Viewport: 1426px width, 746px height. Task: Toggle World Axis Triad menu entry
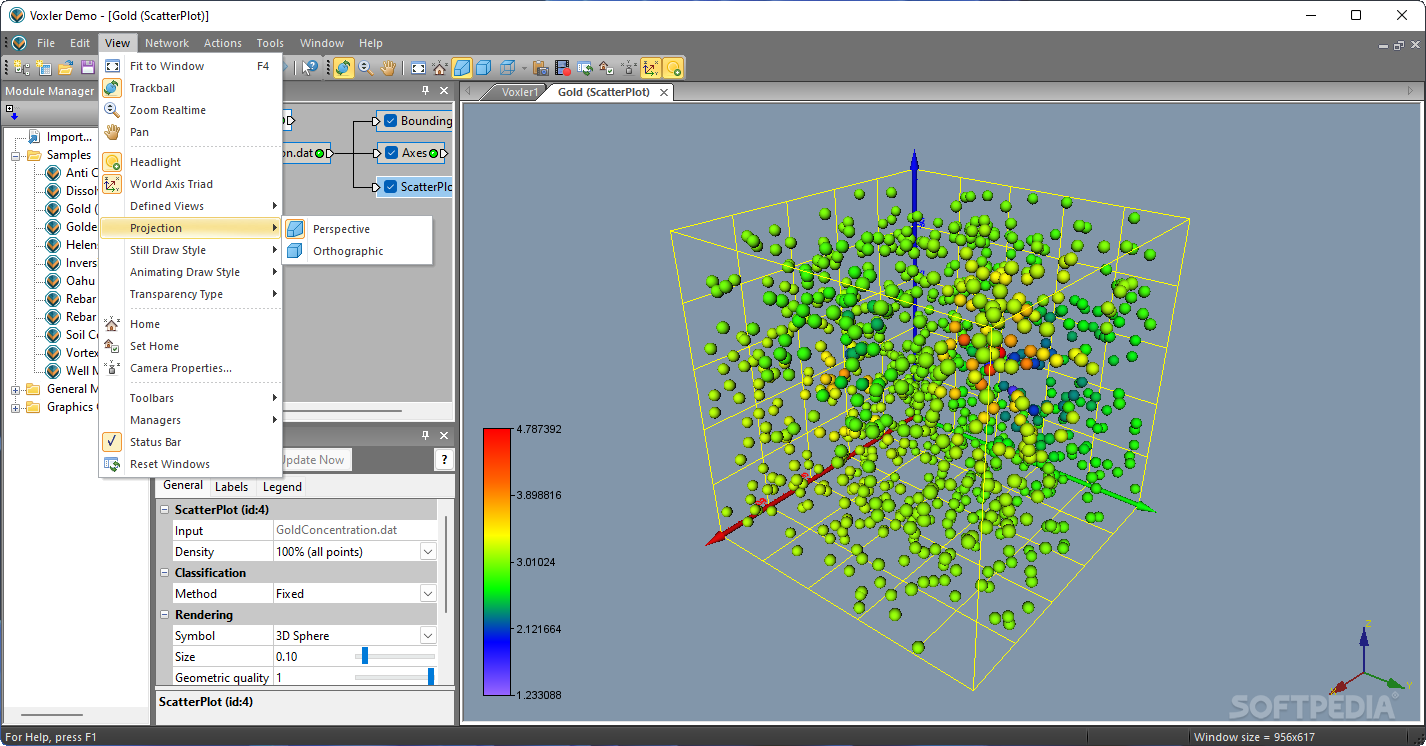tap(190, 184)
